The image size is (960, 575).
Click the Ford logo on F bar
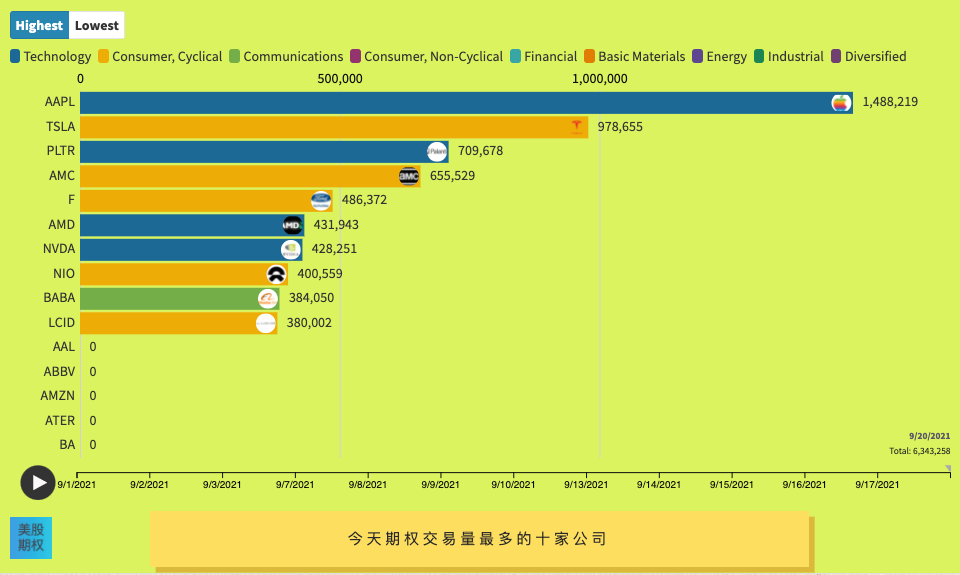[321, 201]
